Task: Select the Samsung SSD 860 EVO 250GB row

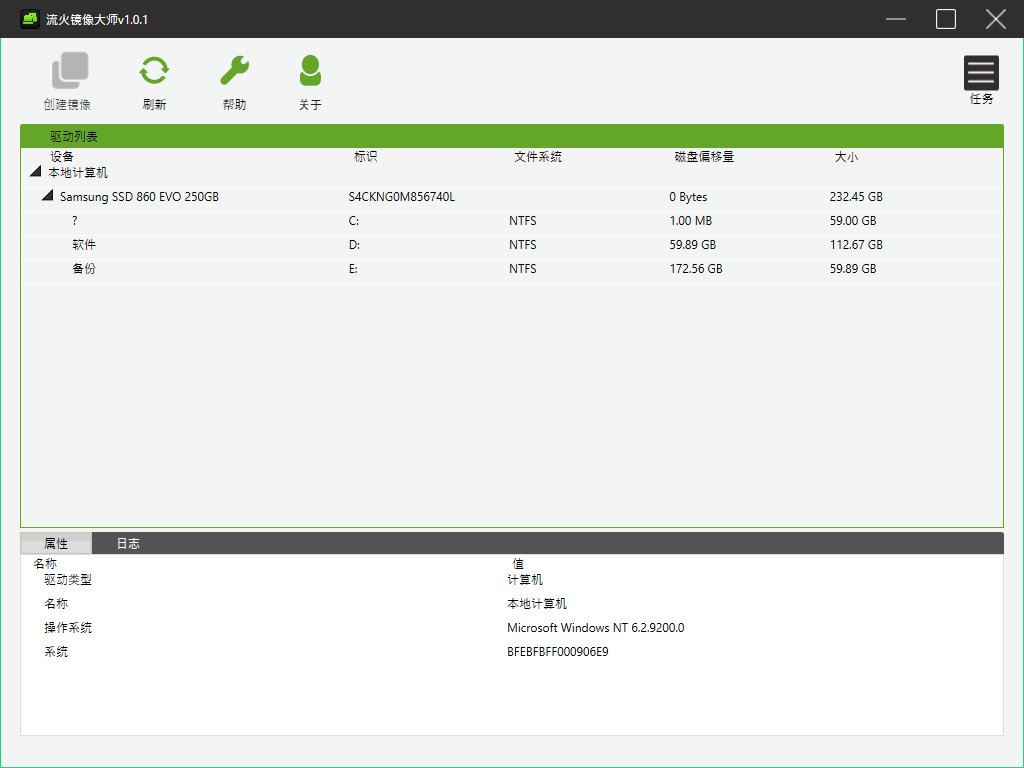Action: tap(512, 197)
